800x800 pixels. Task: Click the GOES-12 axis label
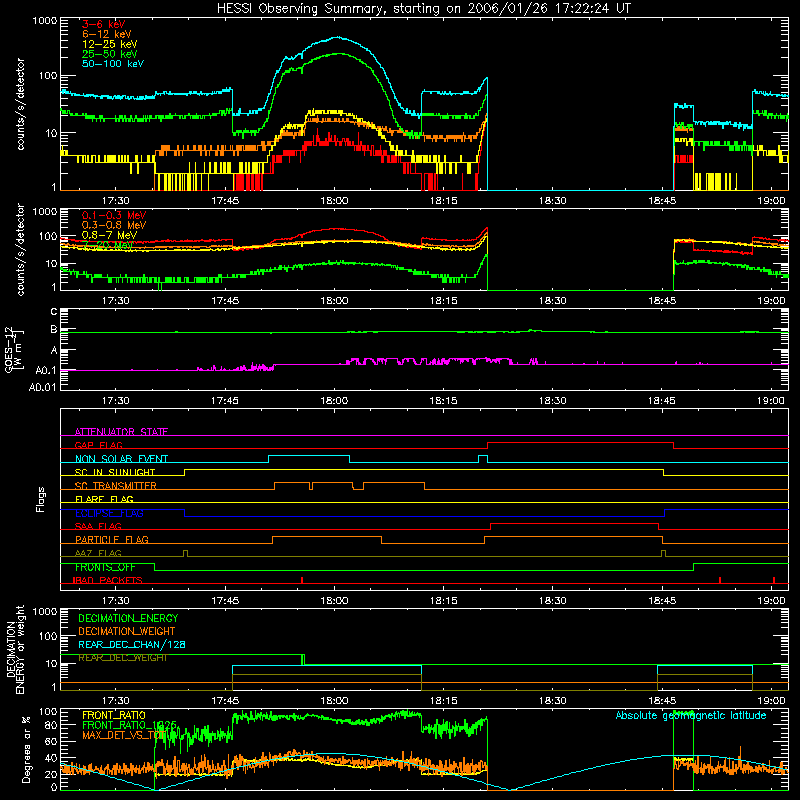tap(14, 349)
